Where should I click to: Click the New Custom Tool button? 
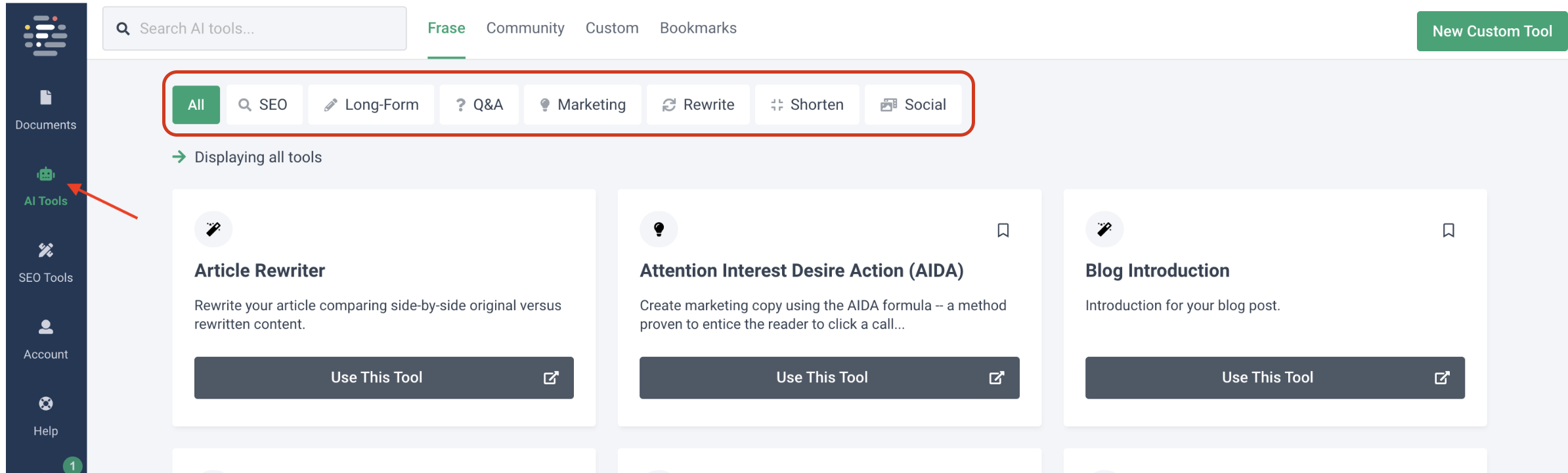coord(1491,31)
